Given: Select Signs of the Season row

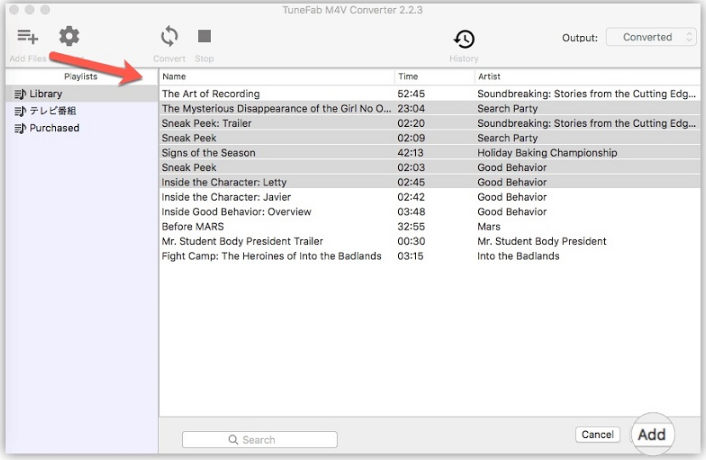Looking at the screenshot, I should pos(430,153).
